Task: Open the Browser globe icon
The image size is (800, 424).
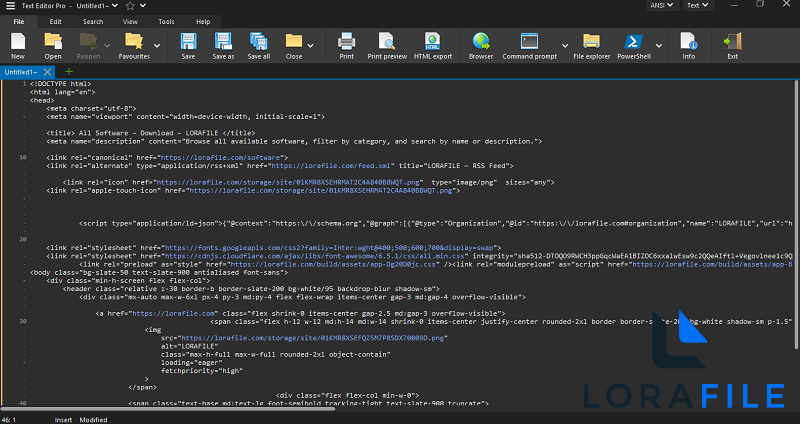Action: pyautogui.click(x=481, y=41)
